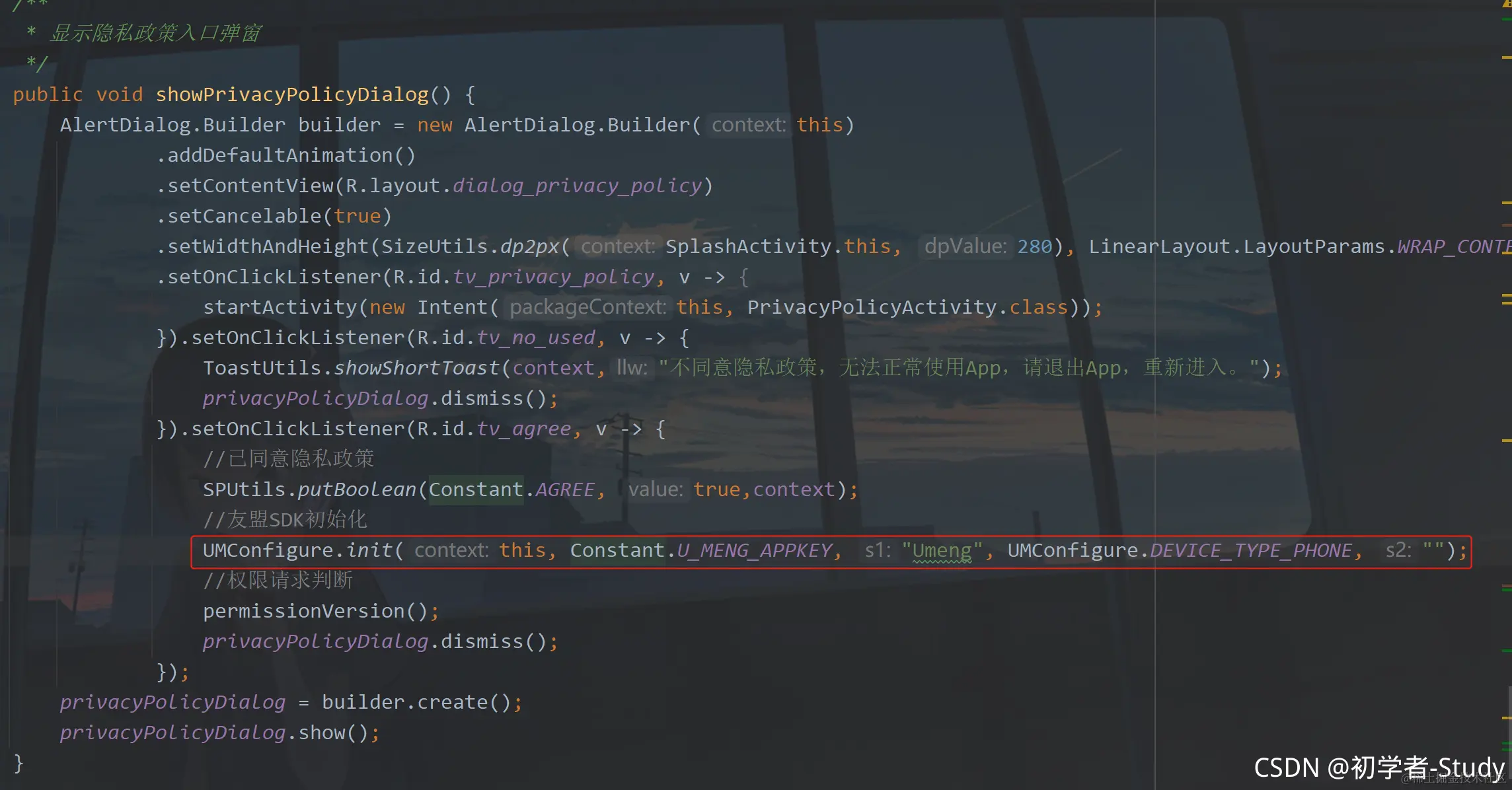Click the tv_agree id reference
Image resolution: width=1512 pixels, height=790 pixels.
coord(524,429)
